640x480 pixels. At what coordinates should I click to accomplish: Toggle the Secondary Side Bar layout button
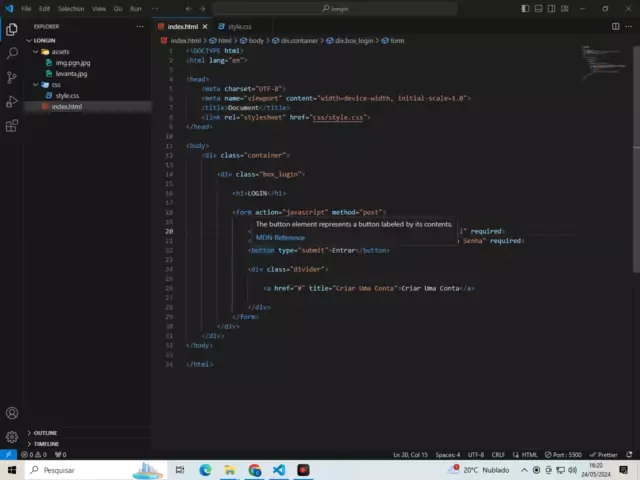(552, 8)
